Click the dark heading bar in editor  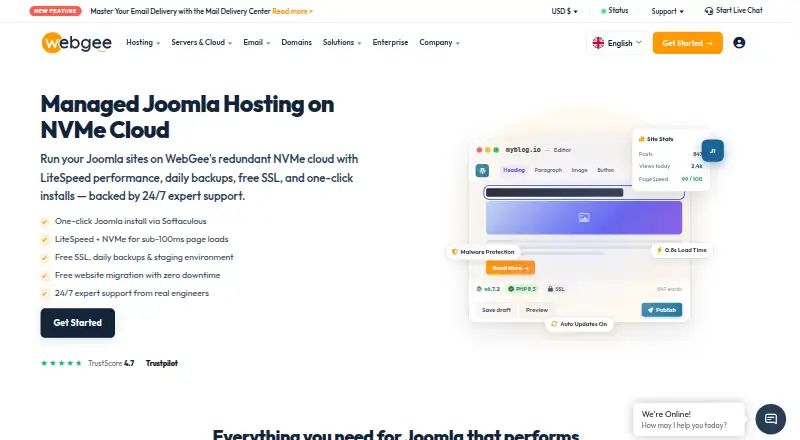point(555,192)
